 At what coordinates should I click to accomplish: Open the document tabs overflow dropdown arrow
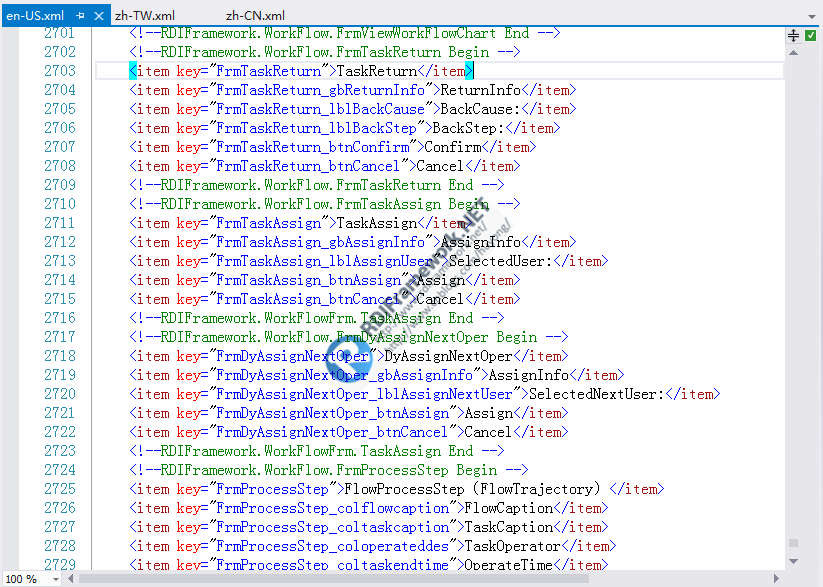[811, 17]
